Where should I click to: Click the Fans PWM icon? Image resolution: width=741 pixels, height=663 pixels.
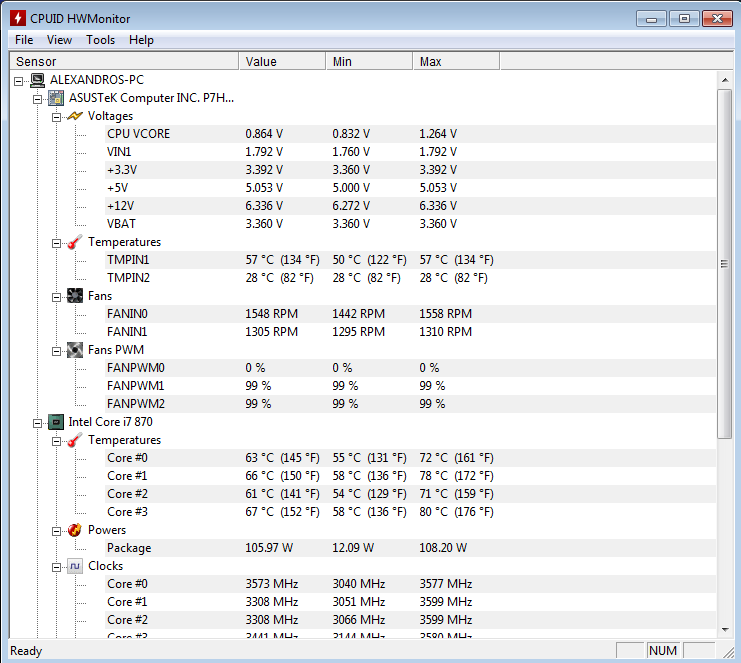click(x=75, y=350)
